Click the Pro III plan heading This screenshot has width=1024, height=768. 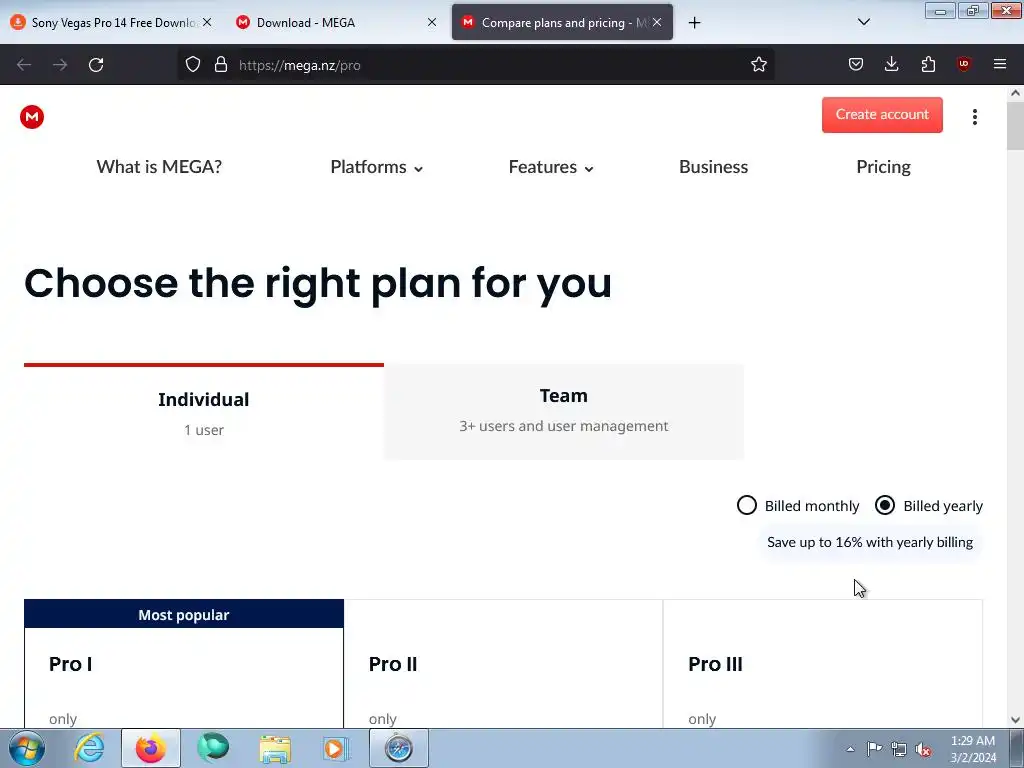tap(715, 664)
